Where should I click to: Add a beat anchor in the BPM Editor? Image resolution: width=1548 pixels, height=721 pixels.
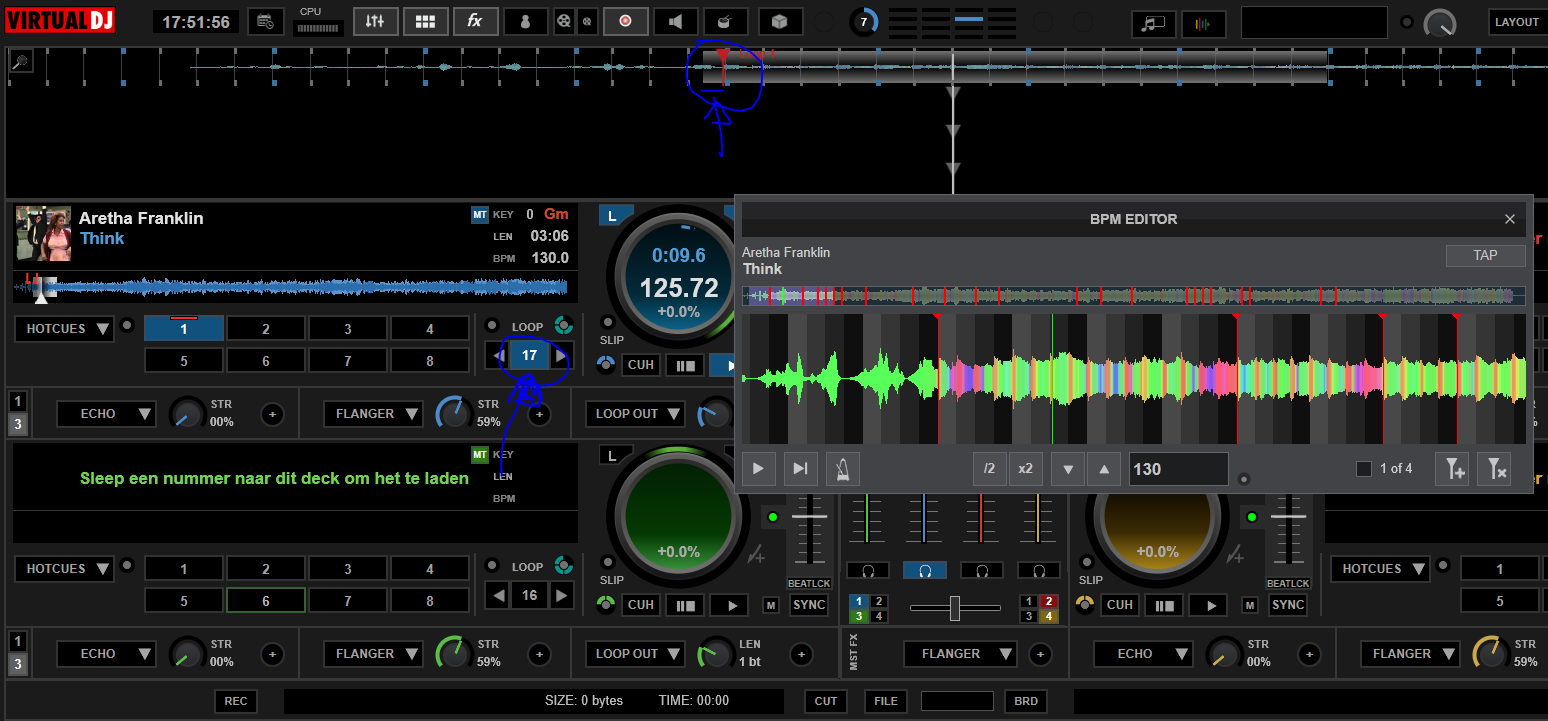1451,468
